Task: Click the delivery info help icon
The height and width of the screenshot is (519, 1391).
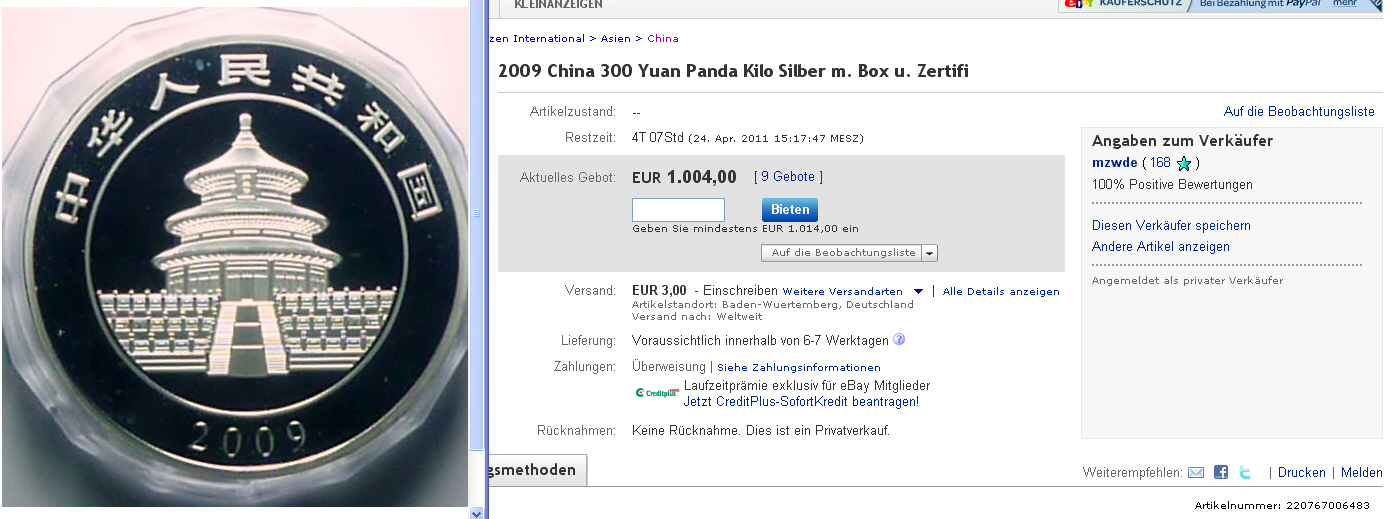Action: (899, 340)
